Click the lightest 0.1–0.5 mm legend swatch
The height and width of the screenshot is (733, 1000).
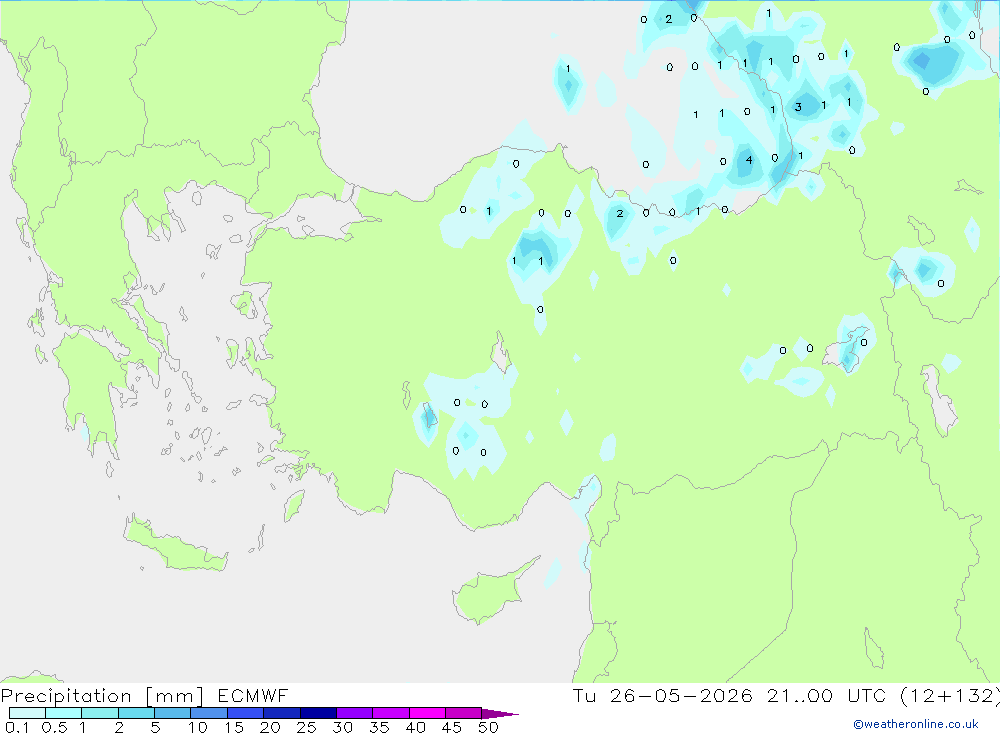(x=27, y=713)
